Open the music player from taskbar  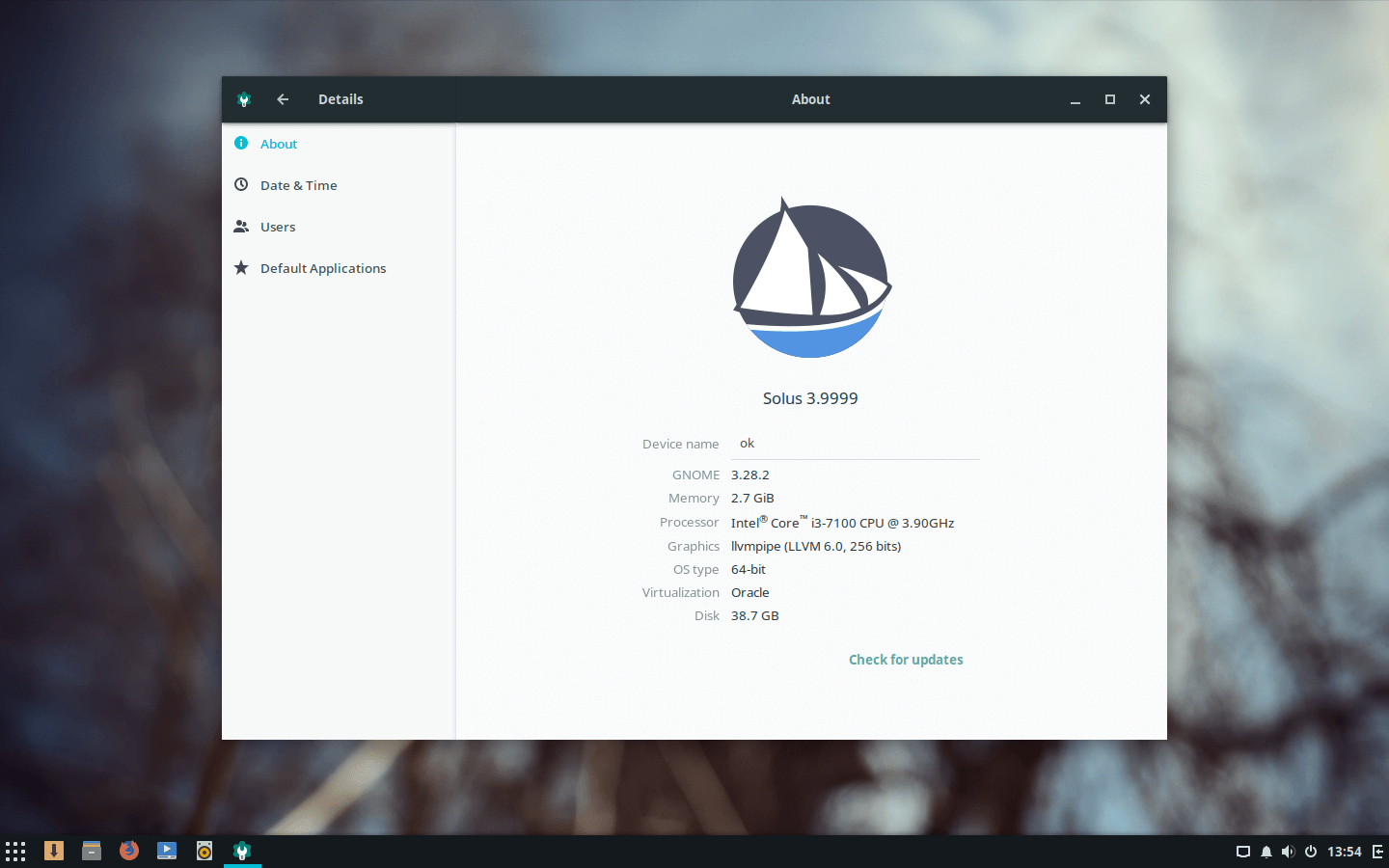coord(204,851)
